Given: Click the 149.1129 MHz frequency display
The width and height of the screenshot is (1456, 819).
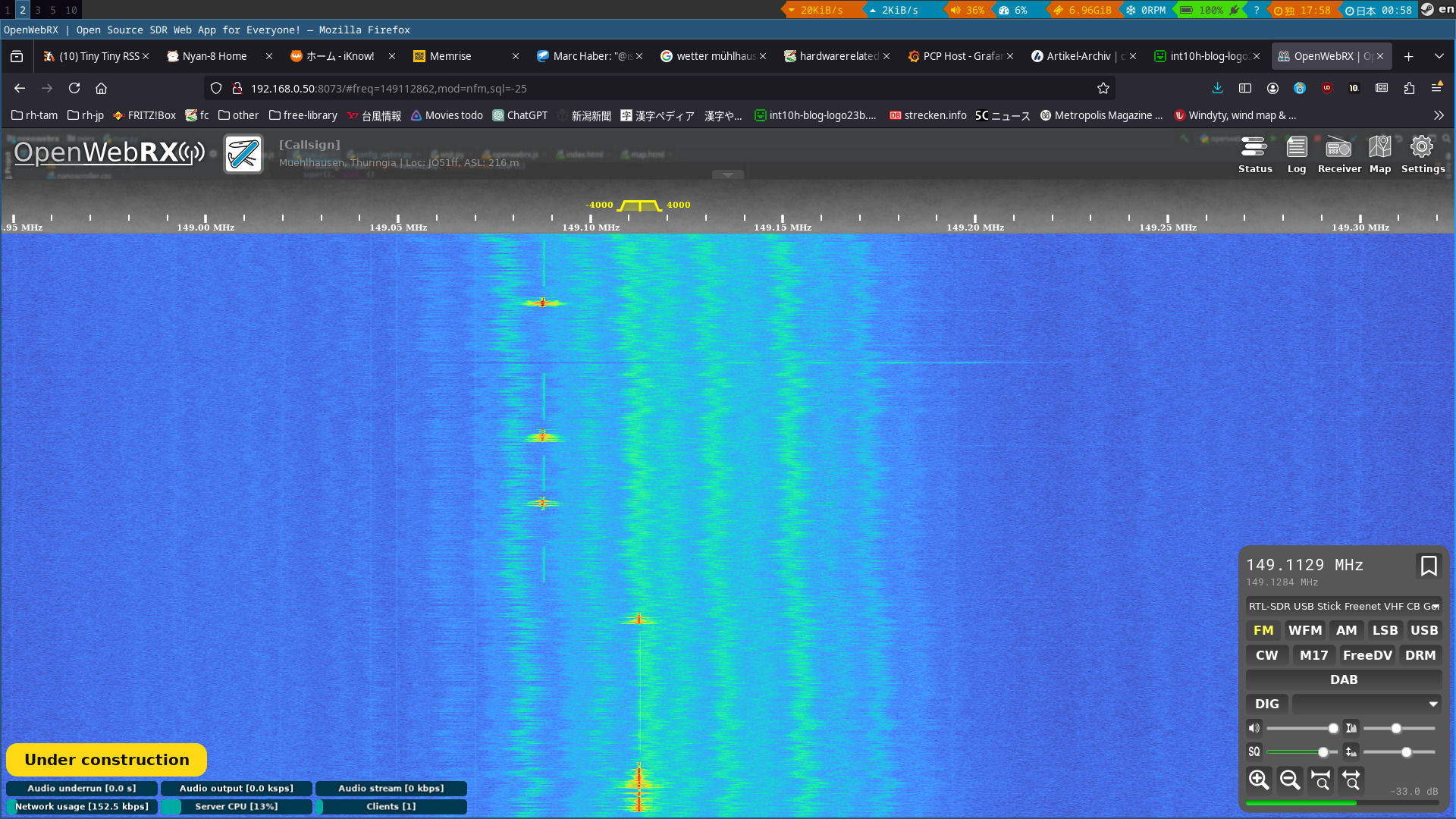Looking at the screenshot, I should pos(1304,565).
